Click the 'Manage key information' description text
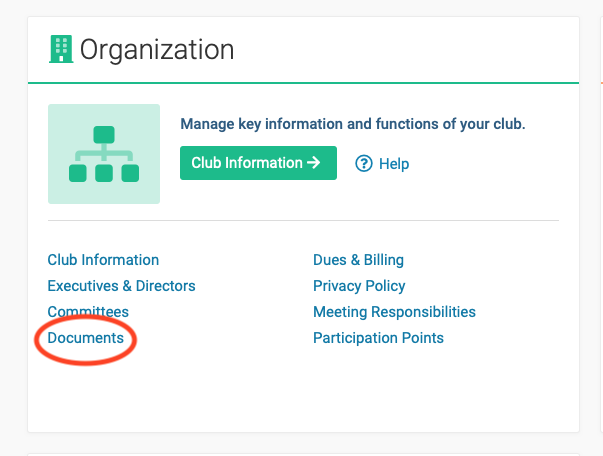The width and height of the screenshot is (603, 456). (x=352, y=125)
